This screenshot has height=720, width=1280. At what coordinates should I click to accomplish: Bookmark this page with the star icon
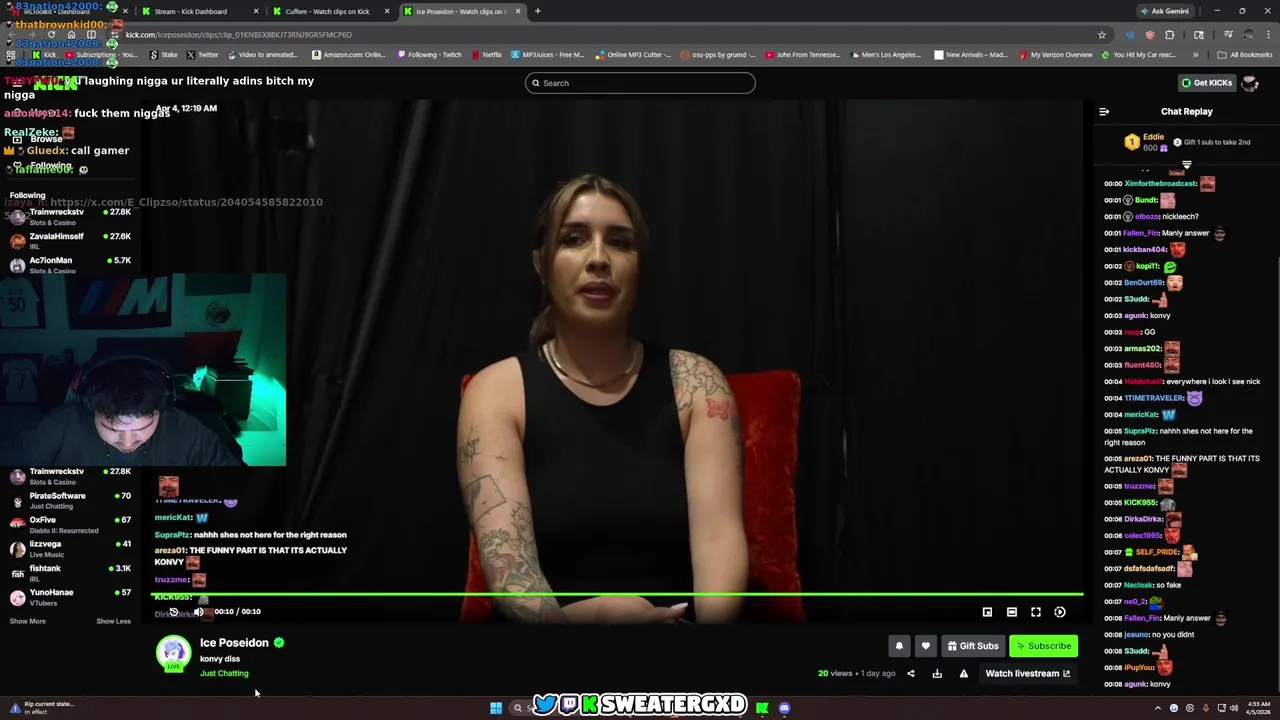coord(1102,35)
